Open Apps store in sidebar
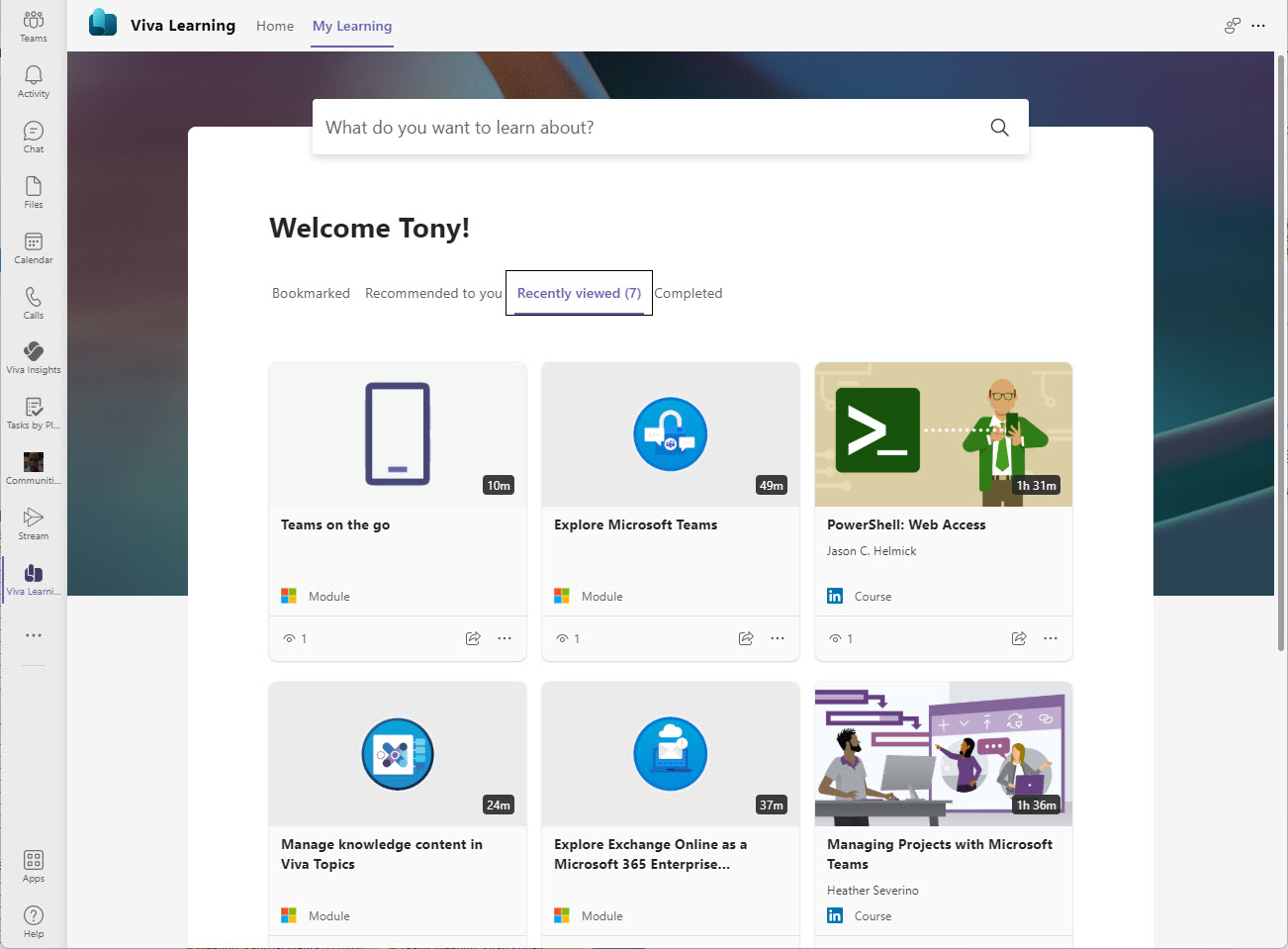The width and height of the screenshot is (1288, 949). tap(34, 866)
